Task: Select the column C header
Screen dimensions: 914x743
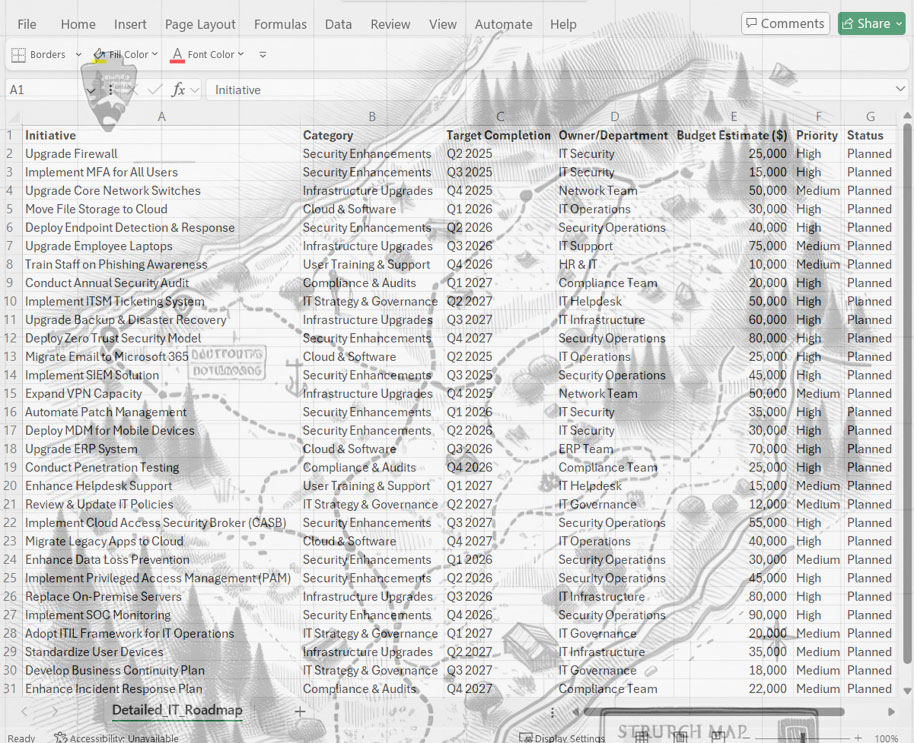Action: click(500, 117)
